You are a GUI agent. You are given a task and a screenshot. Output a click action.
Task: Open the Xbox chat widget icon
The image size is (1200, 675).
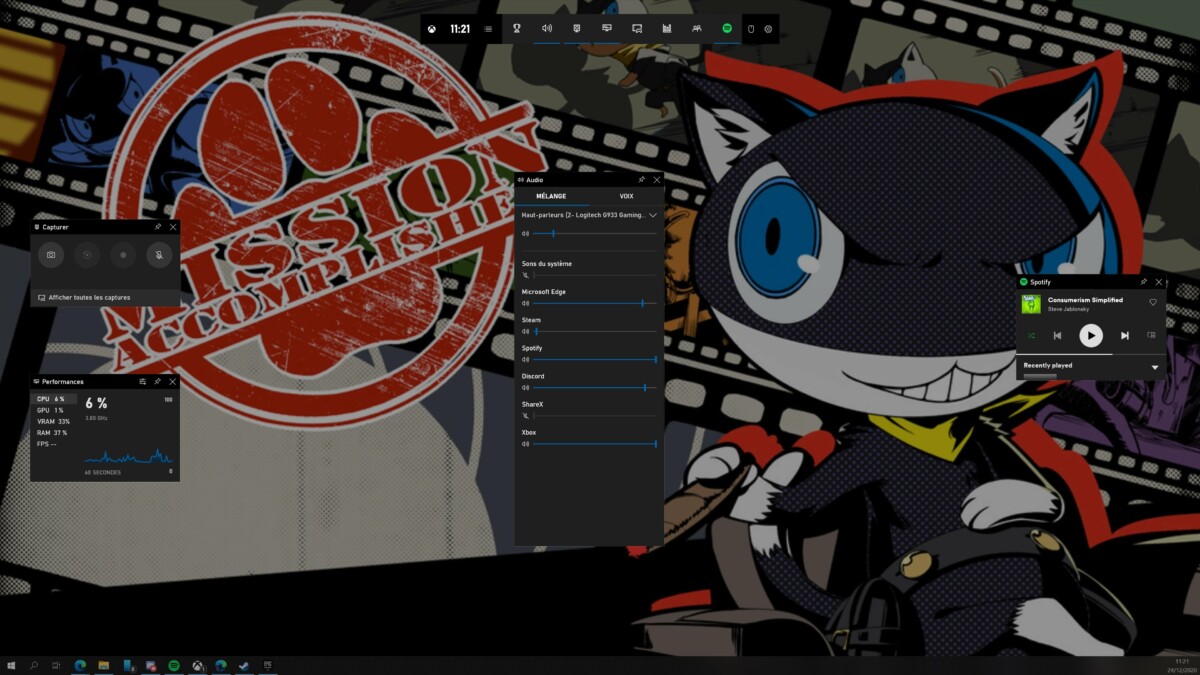click(x=637, y=29)
